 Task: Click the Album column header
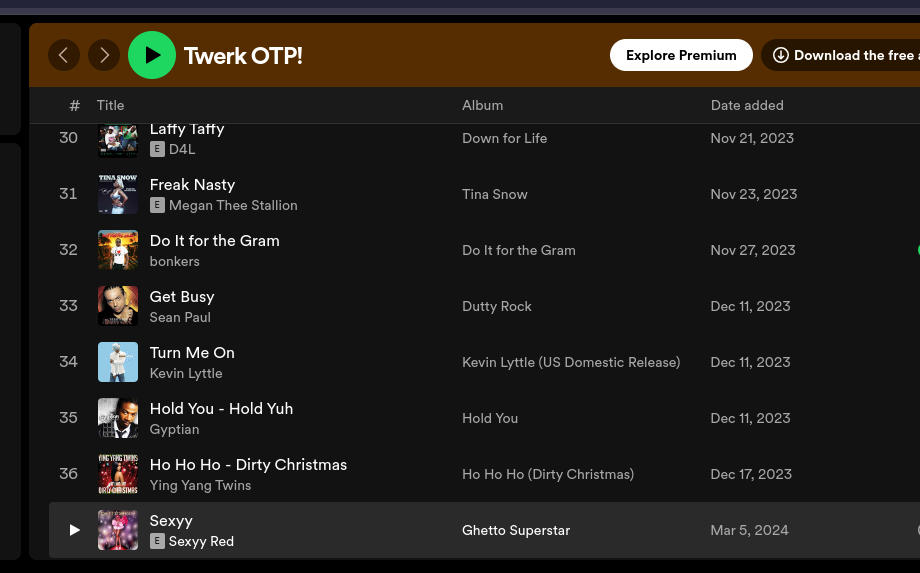482,105
